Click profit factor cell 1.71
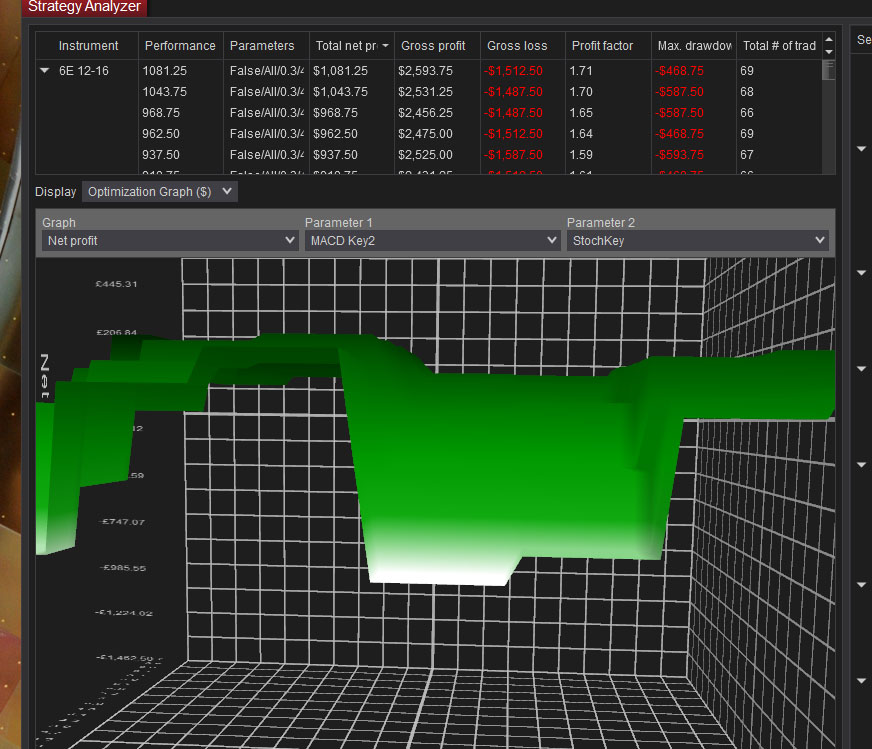Screen dimensions: 872x749 (581, 71)
